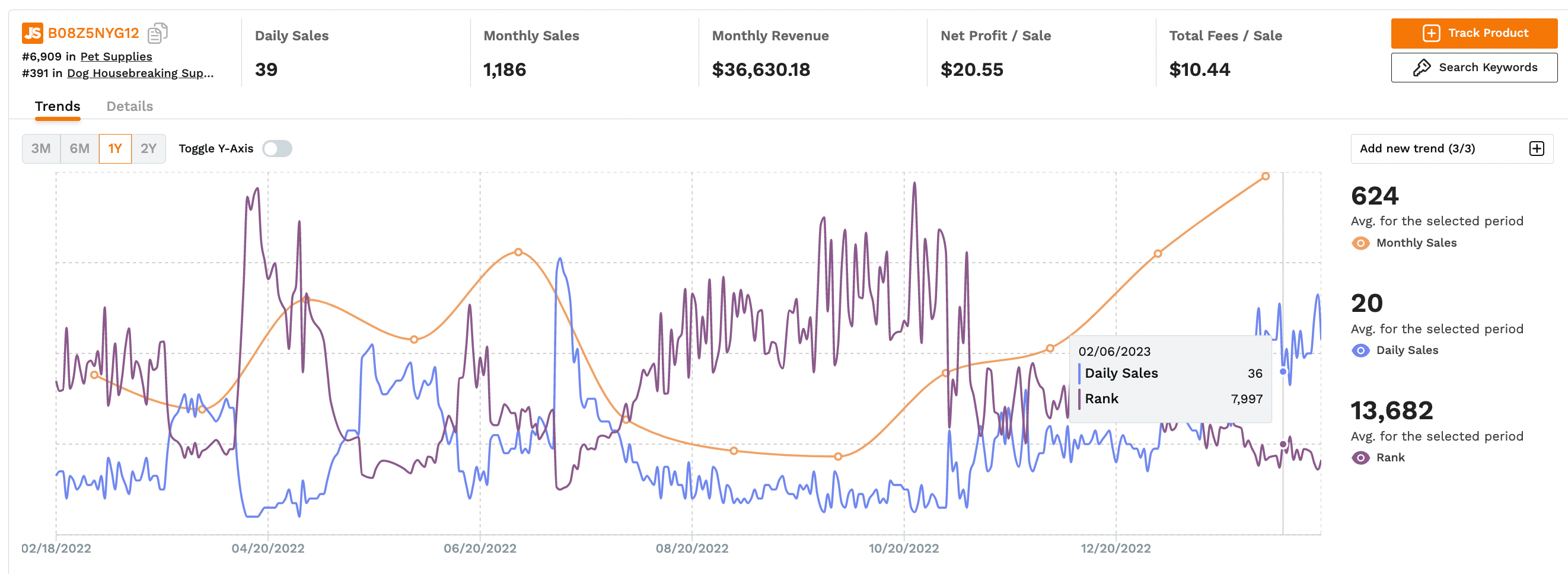The height and width of the screenshot is (574, 1568).
Task: Click the key icon on Search Keywords
Action: [x=1422, y=68]
